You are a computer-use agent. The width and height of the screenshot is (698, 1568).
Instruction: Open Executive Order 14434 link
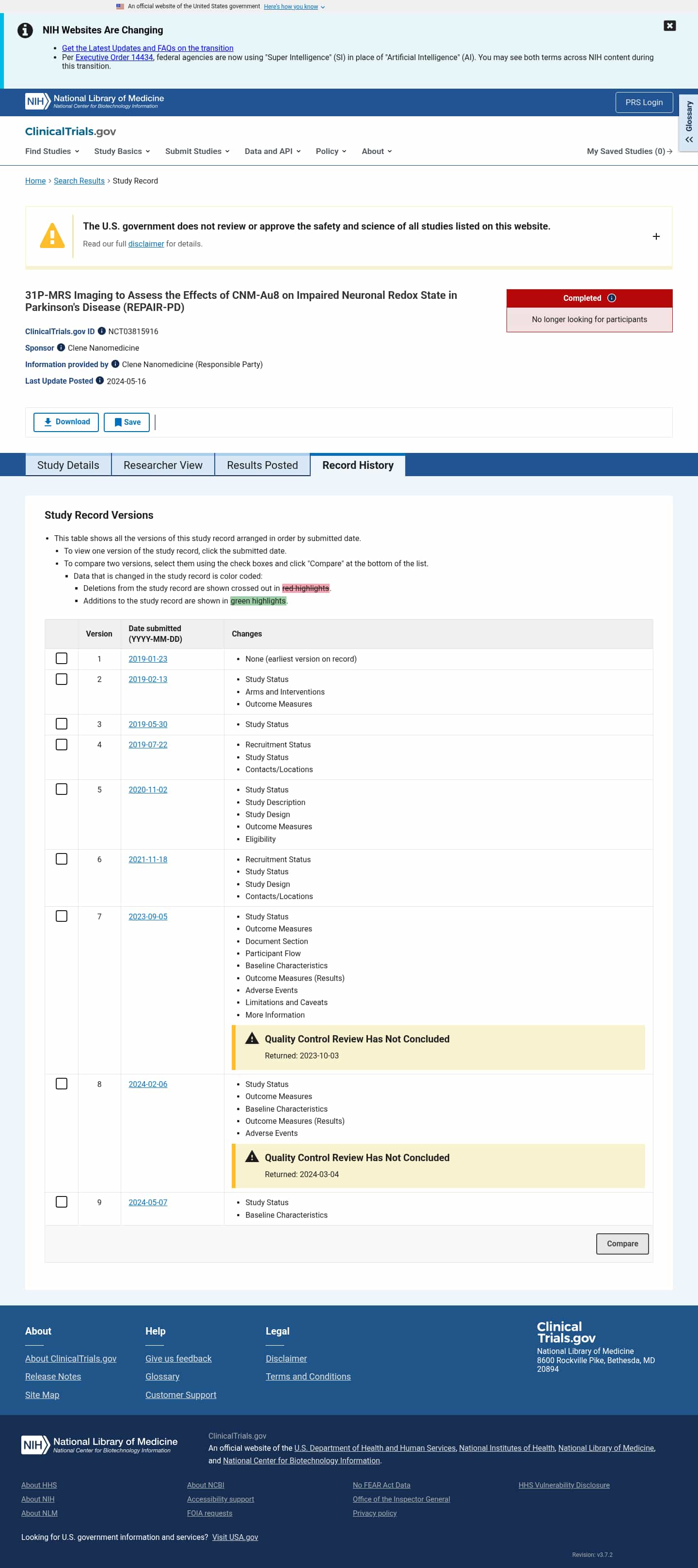(x=114, y=57)
